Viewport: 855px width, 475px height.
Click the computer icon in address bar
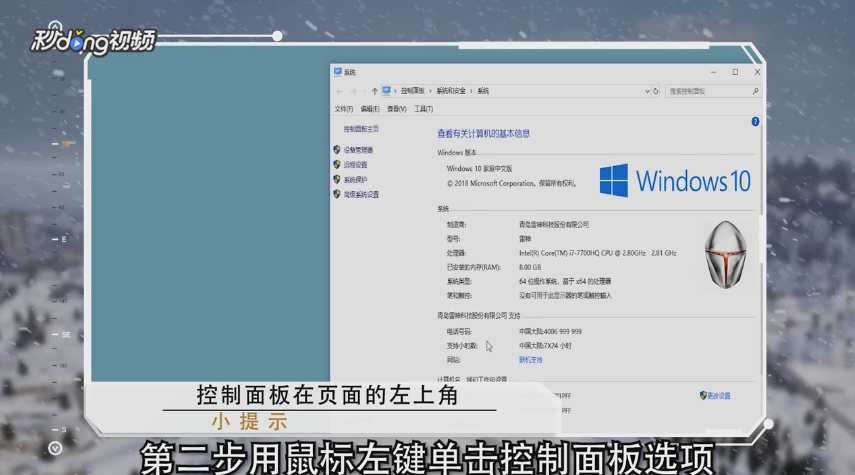pyautogui.click(x=386, y=91)
